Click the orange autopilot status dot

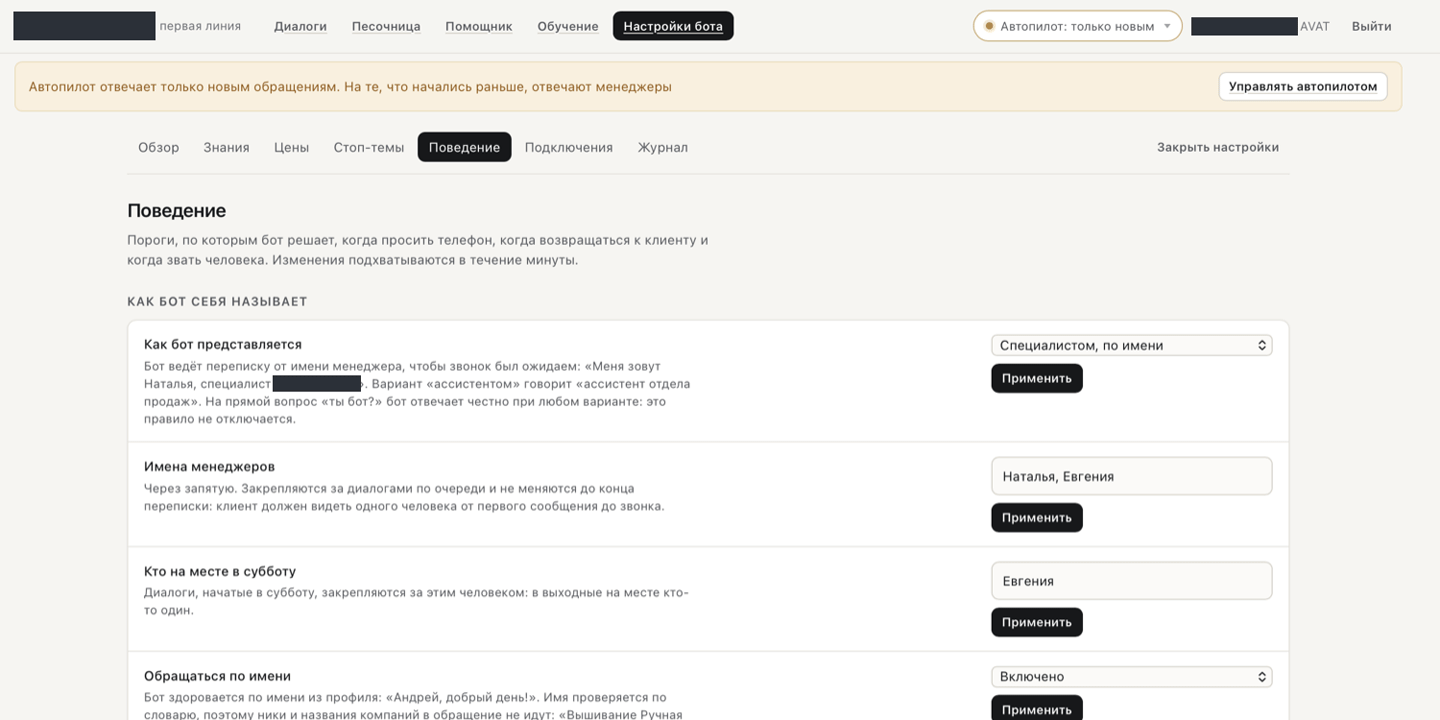tap(989, 26)
